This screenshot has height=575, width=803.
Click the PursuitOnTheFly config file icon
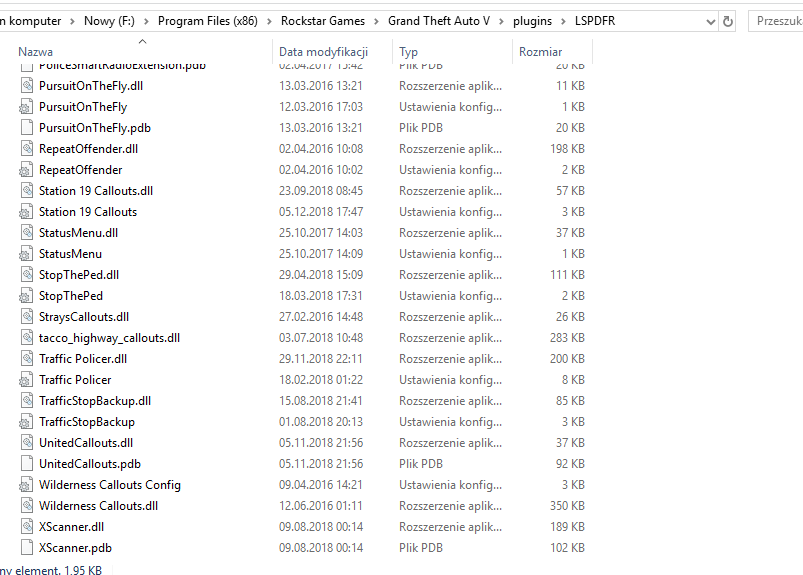[x=26, y=107]
